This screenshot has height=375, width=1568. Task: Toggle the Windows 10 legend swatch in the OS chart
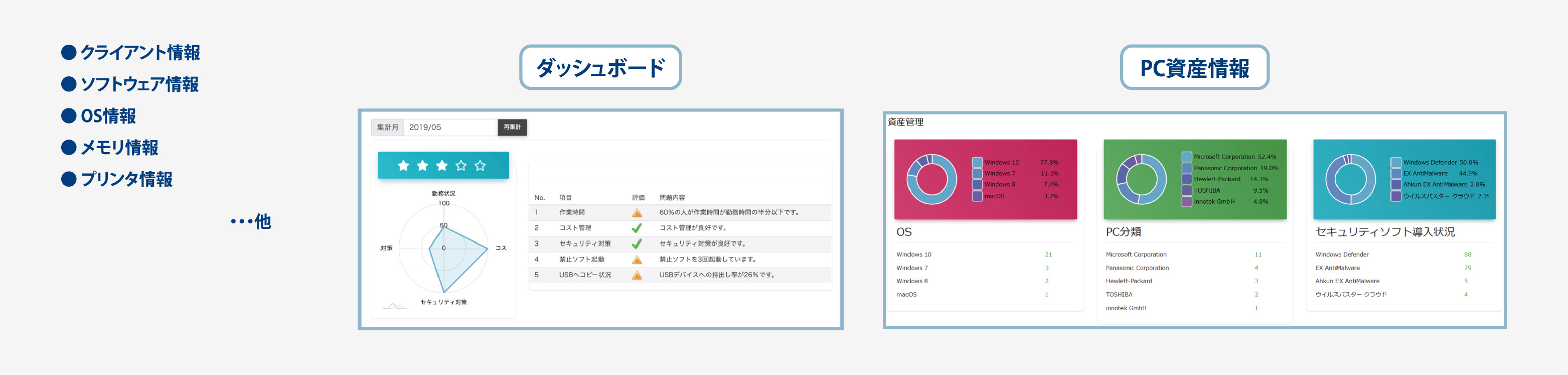(x=977, y=163)
